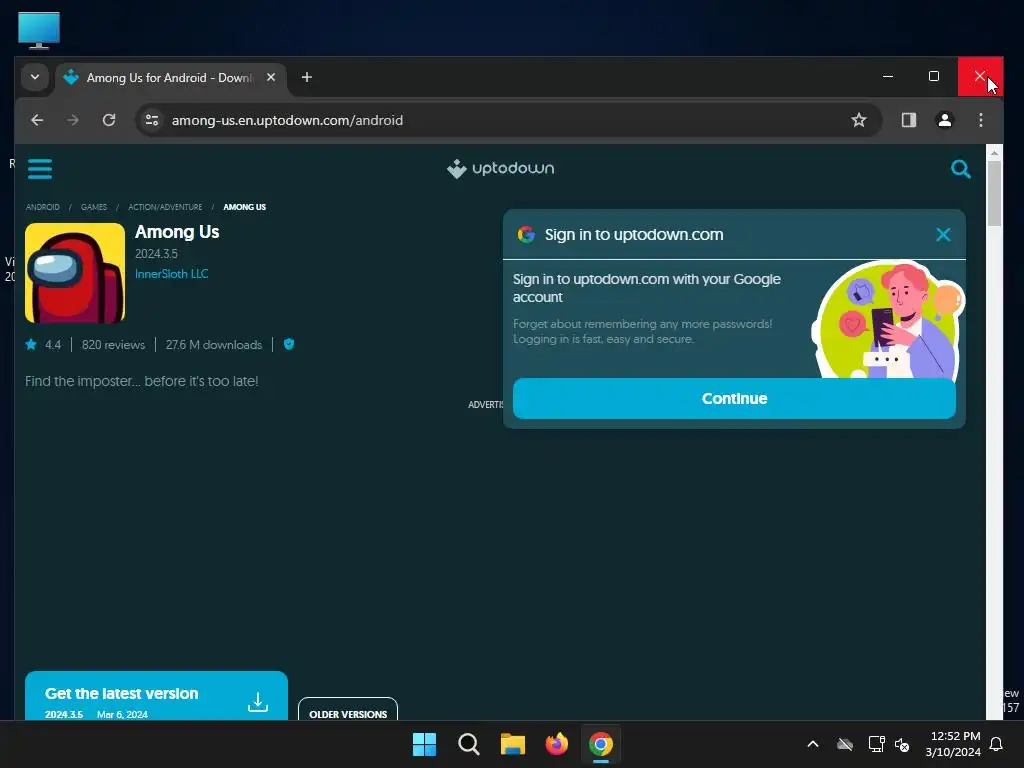
Task: Go forward in Chrome
Action: click(73, 120)
